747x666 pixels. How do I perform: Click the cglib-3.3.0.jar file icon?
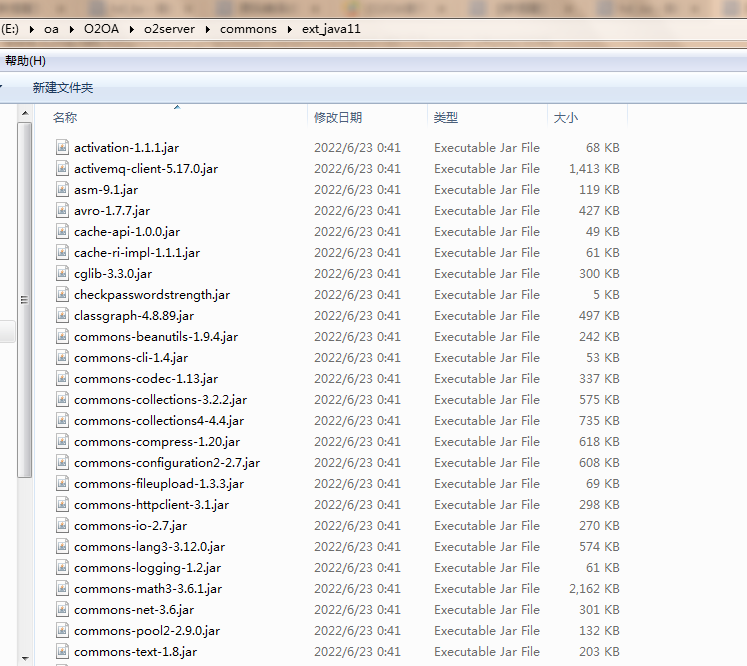62,273
